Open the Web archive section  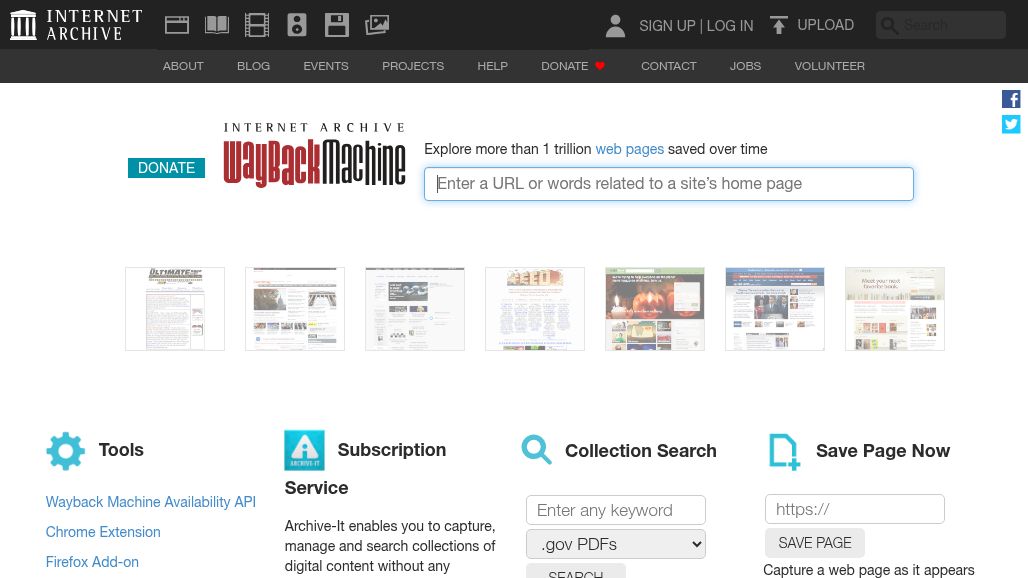coord(177,24)
